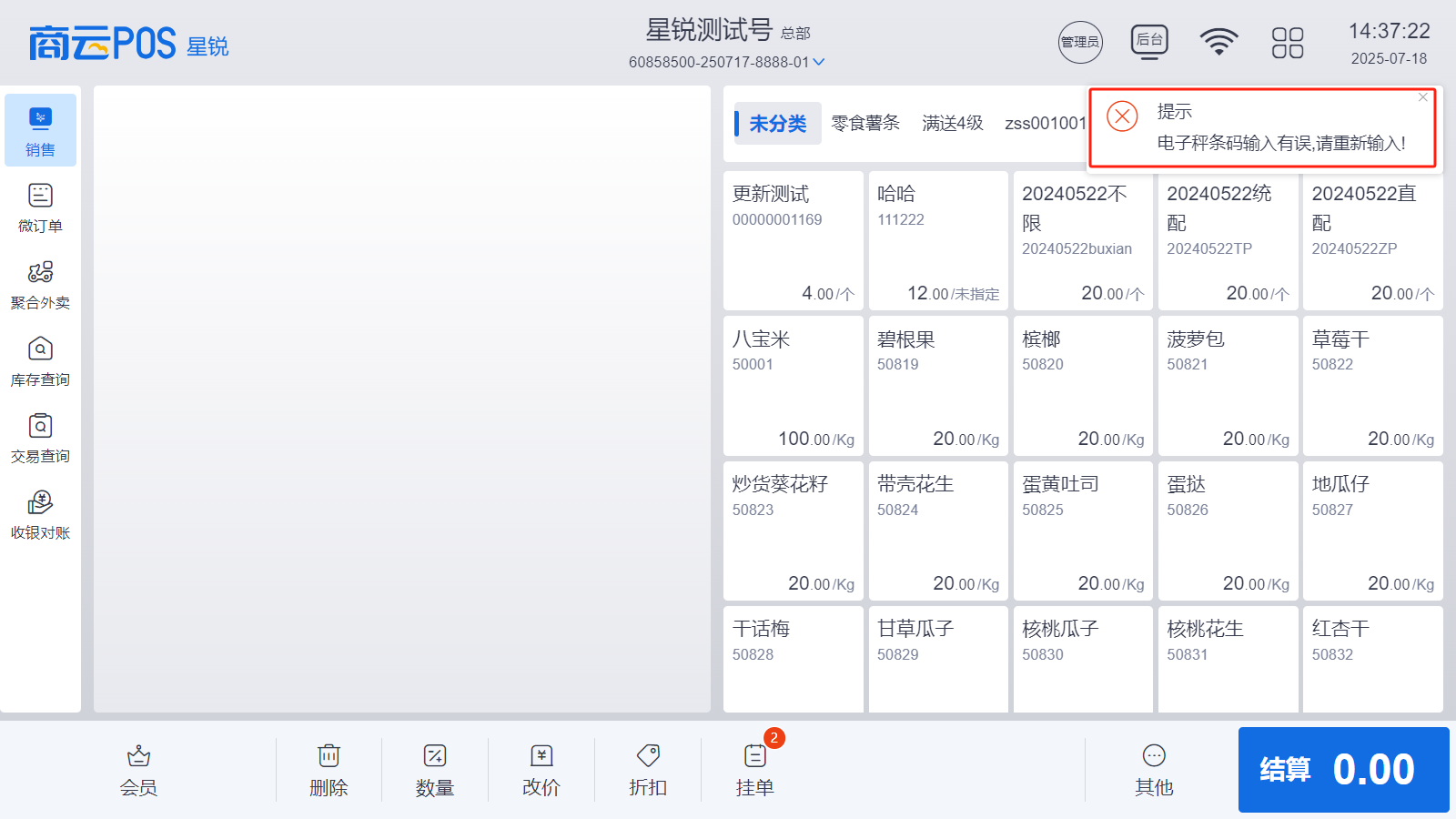Select 草莓干 product card
Viewport: 1456px width, 819px height.
1373,386
